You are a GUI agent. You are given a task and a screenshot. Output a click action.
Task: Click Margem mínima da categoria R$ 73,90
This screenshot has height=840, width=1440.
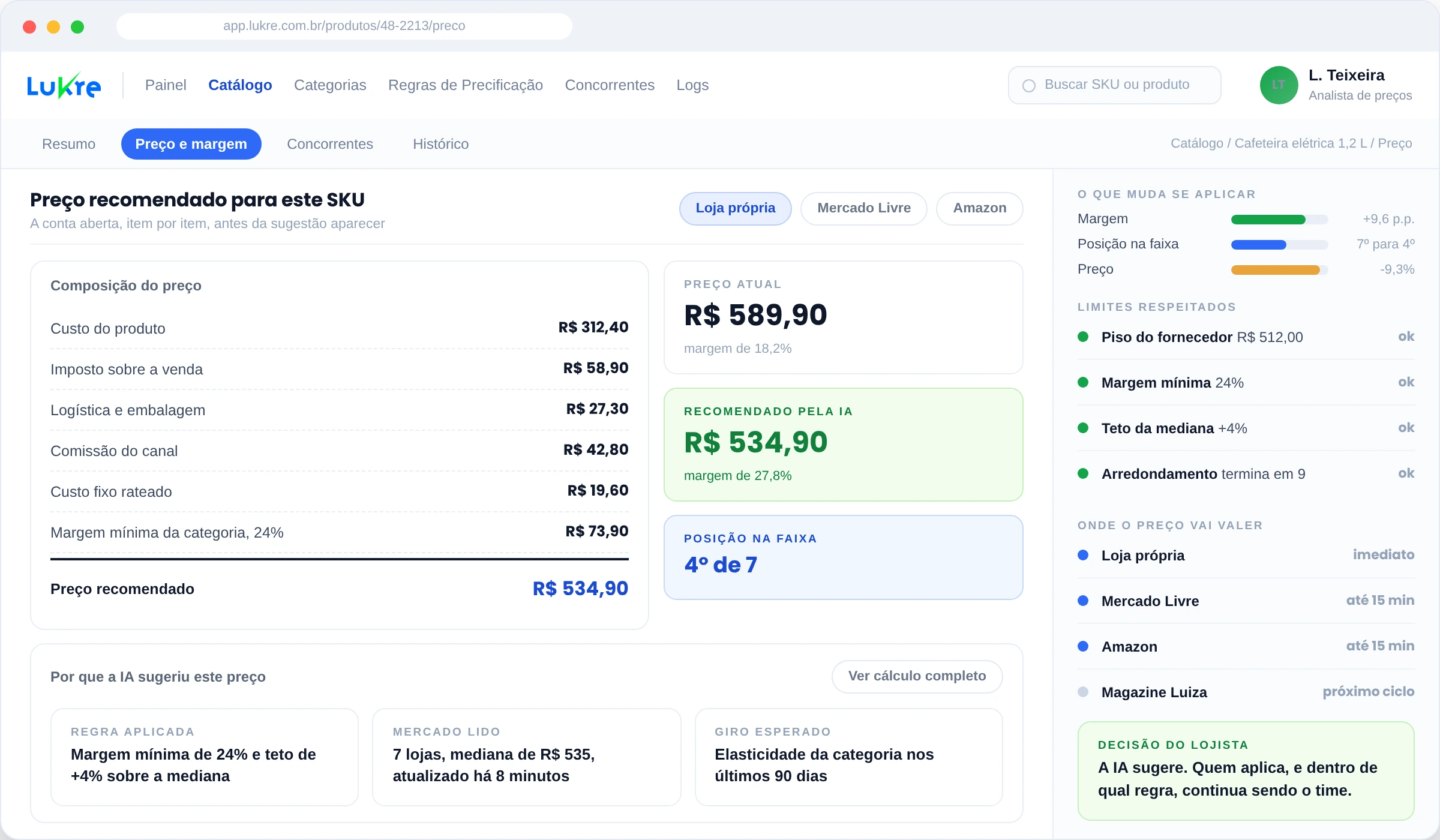click(x=597, y=532)
